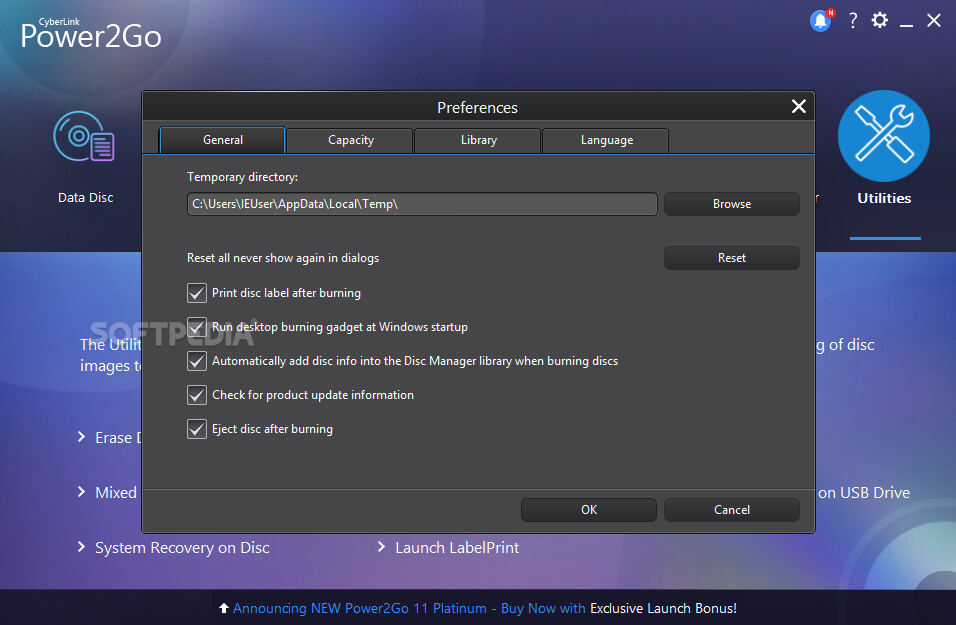Click the chevron beside Launch LabelPrint
This screenshot has width=956, height=625.
[x=381, y=547]
